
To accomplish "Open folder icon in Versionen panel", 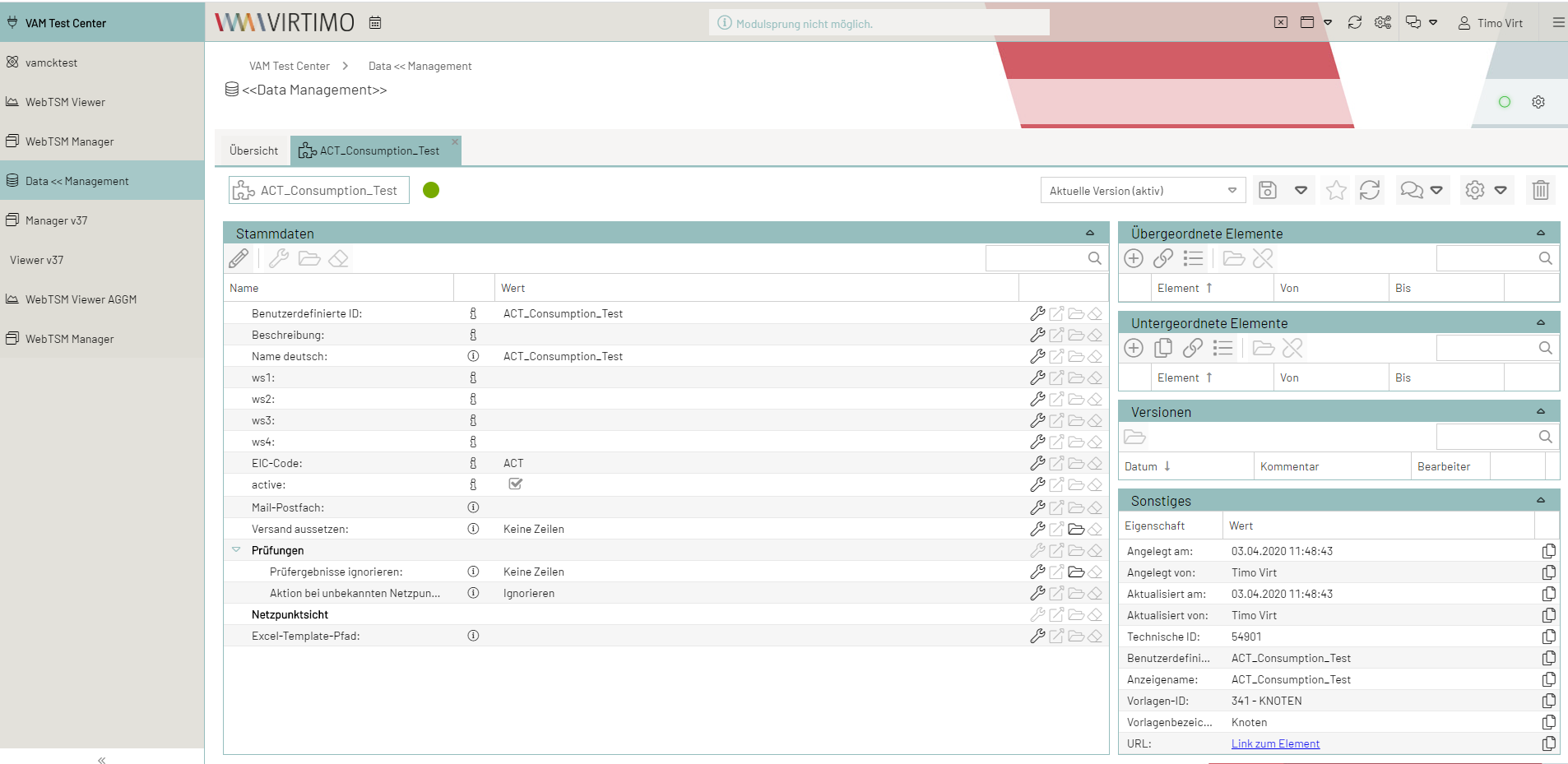I will [1134, 437].
